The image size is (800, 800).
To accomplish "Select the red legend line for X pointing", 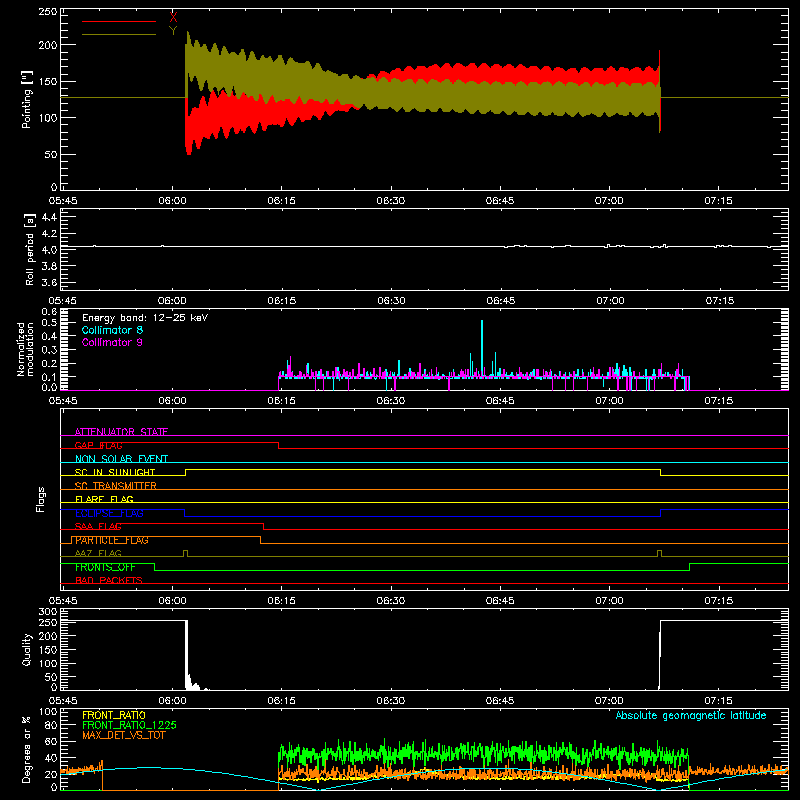I will 119,21.
